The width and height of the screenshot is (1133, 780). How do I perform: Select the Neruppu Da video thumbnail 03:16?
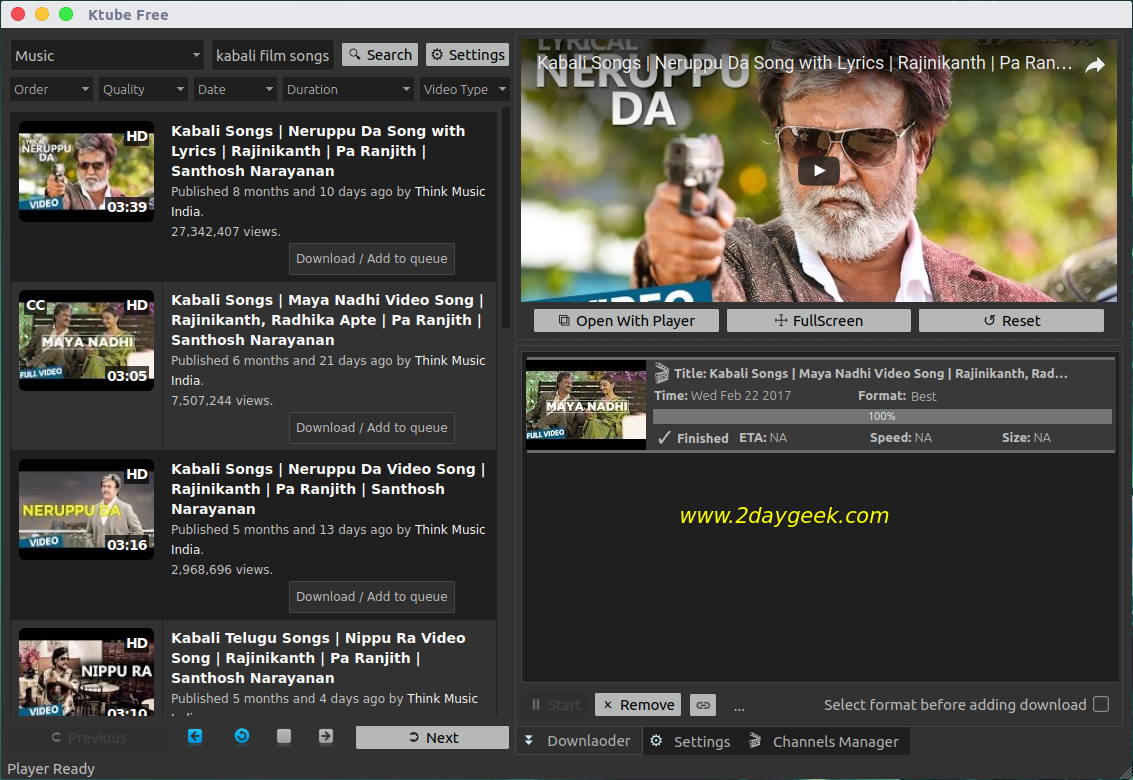tap(87, 510)
